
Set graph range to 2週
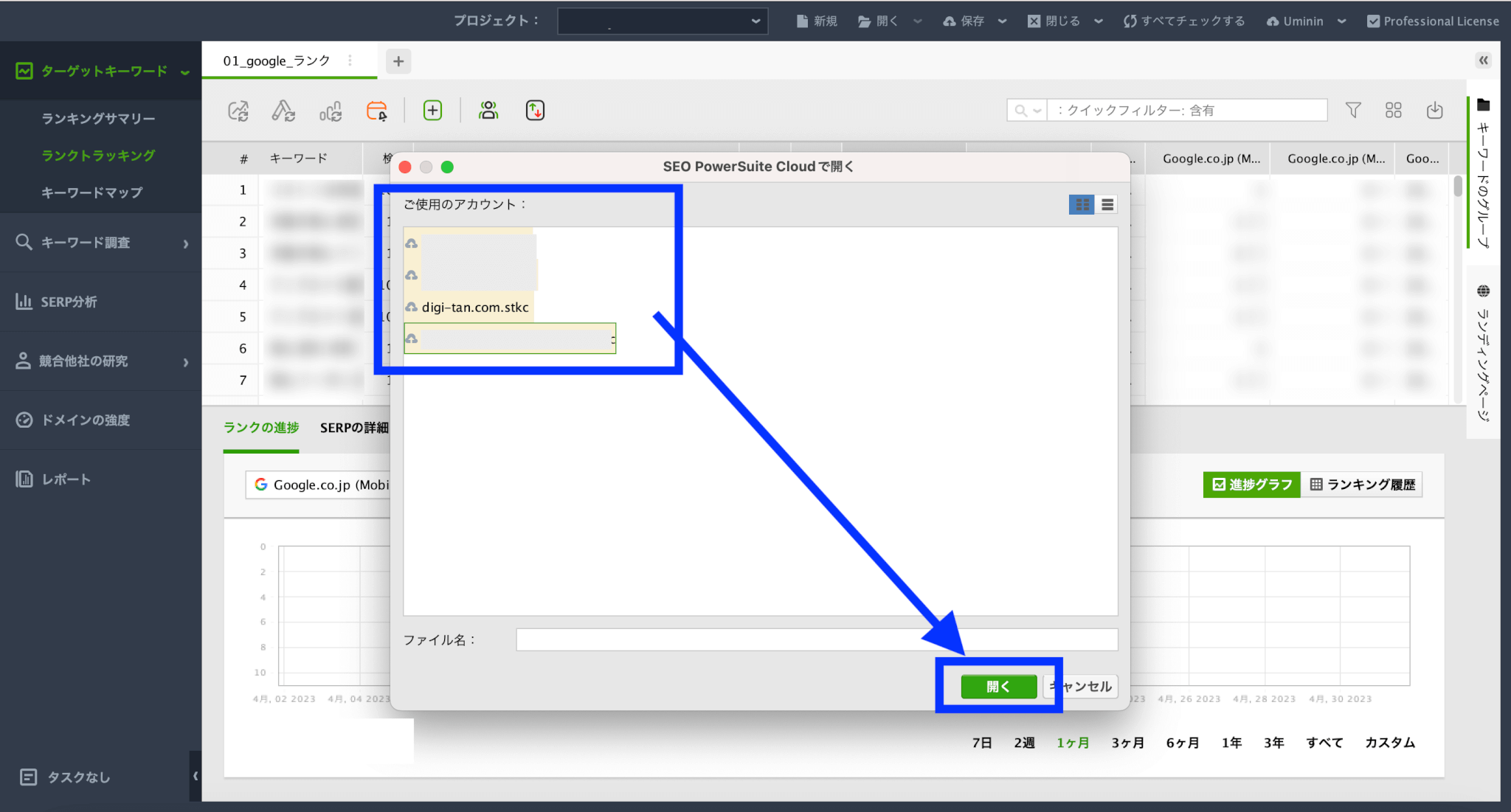(x=1024, y=743)
